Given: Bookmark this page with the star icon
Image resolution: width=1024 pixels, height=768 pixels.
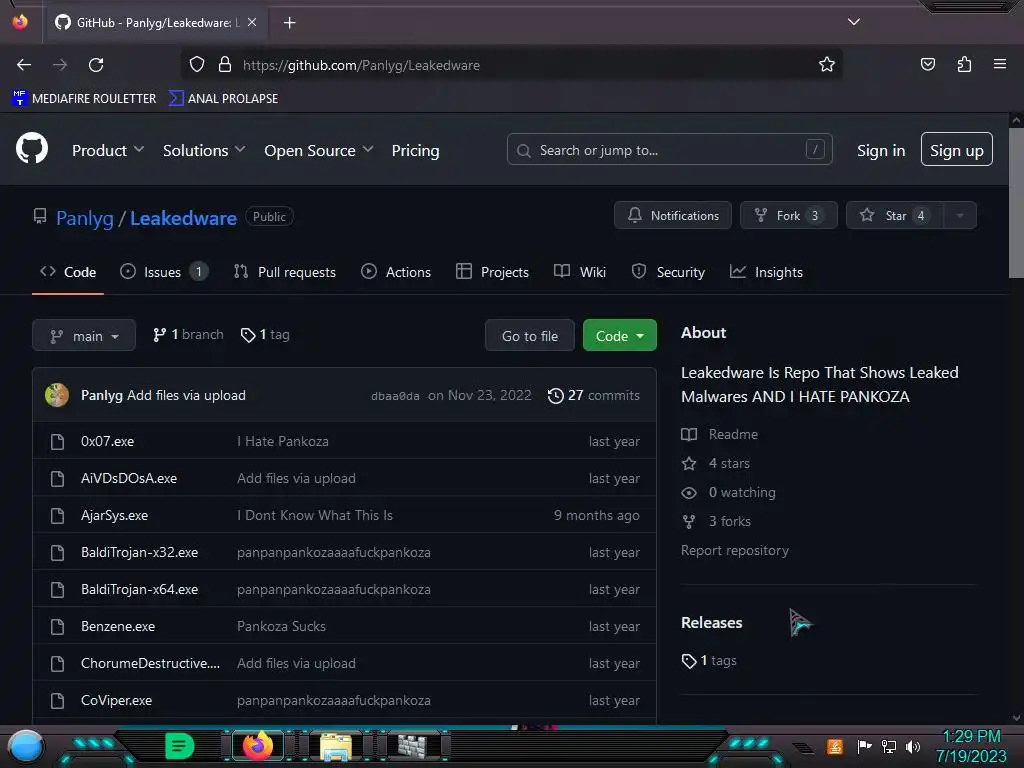Looking at the screenshot, I should point(827,64).
